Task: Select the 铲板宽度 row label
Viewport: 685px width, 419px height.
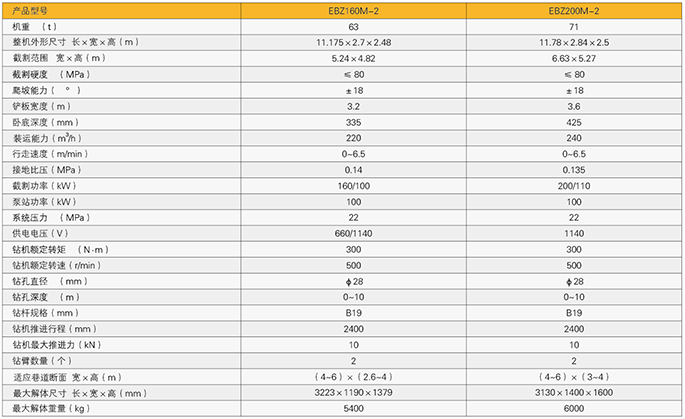Action: point(42,105)
